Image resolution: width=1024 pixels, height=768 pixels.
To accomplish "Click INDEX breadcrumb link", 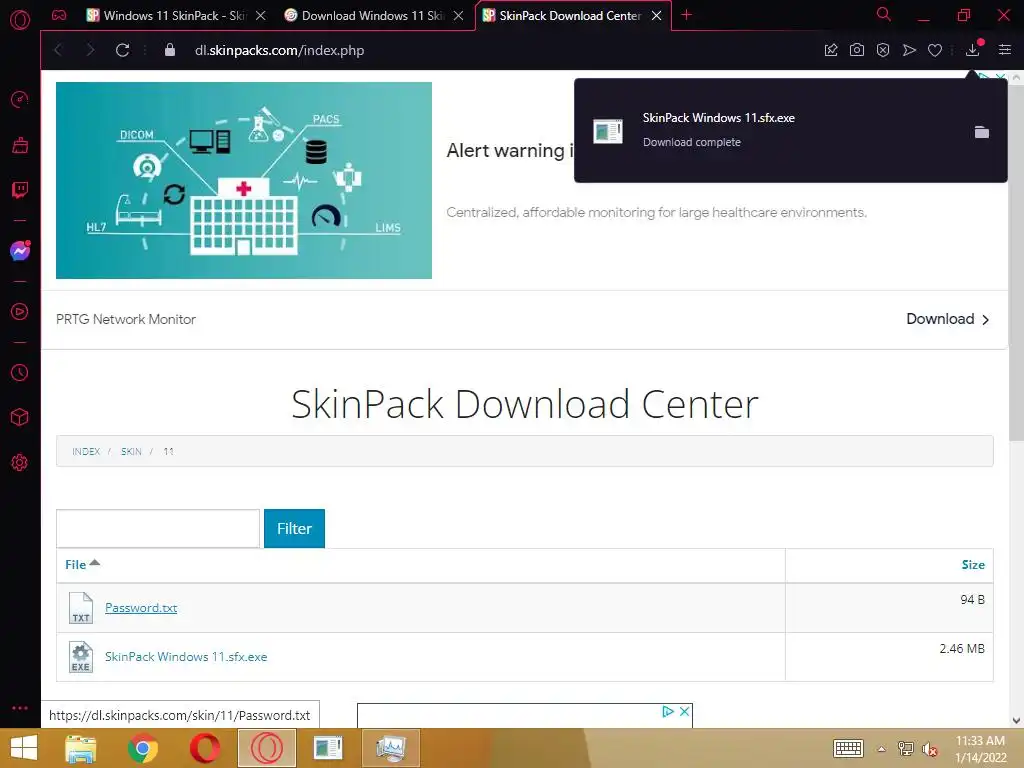I will pyautogui.click(x=86, y=451).
